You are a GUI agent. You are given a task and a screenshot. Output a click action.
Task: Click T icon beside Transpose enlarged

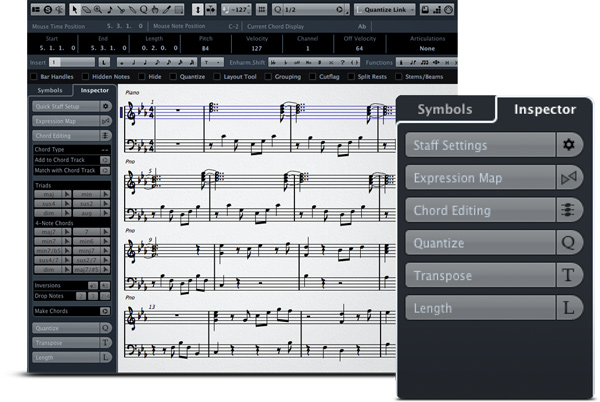[569, 275]
